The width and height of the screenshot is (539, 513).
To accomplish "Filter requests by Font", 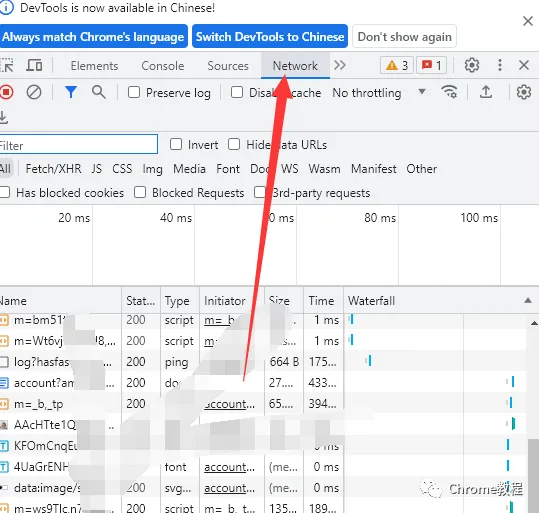I will (228, 169).
